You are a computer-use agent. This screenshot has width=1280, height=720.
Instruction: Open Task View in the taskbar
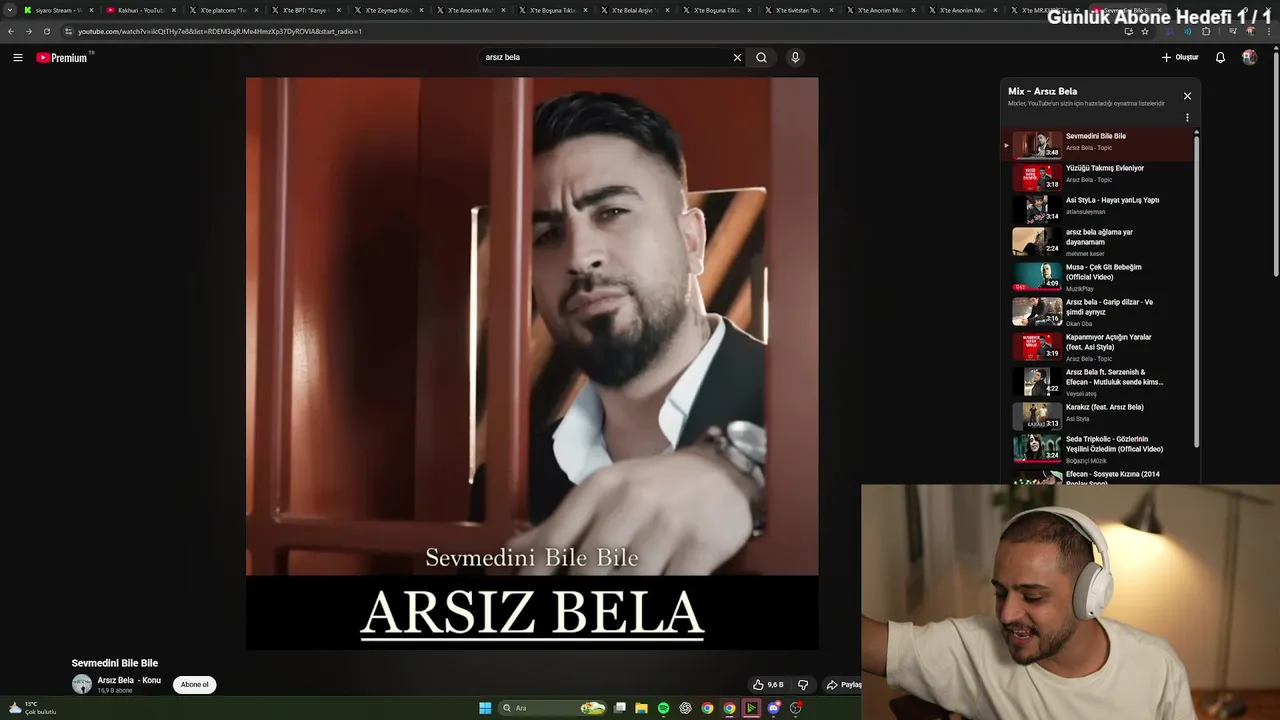click(x=620, y=708)
